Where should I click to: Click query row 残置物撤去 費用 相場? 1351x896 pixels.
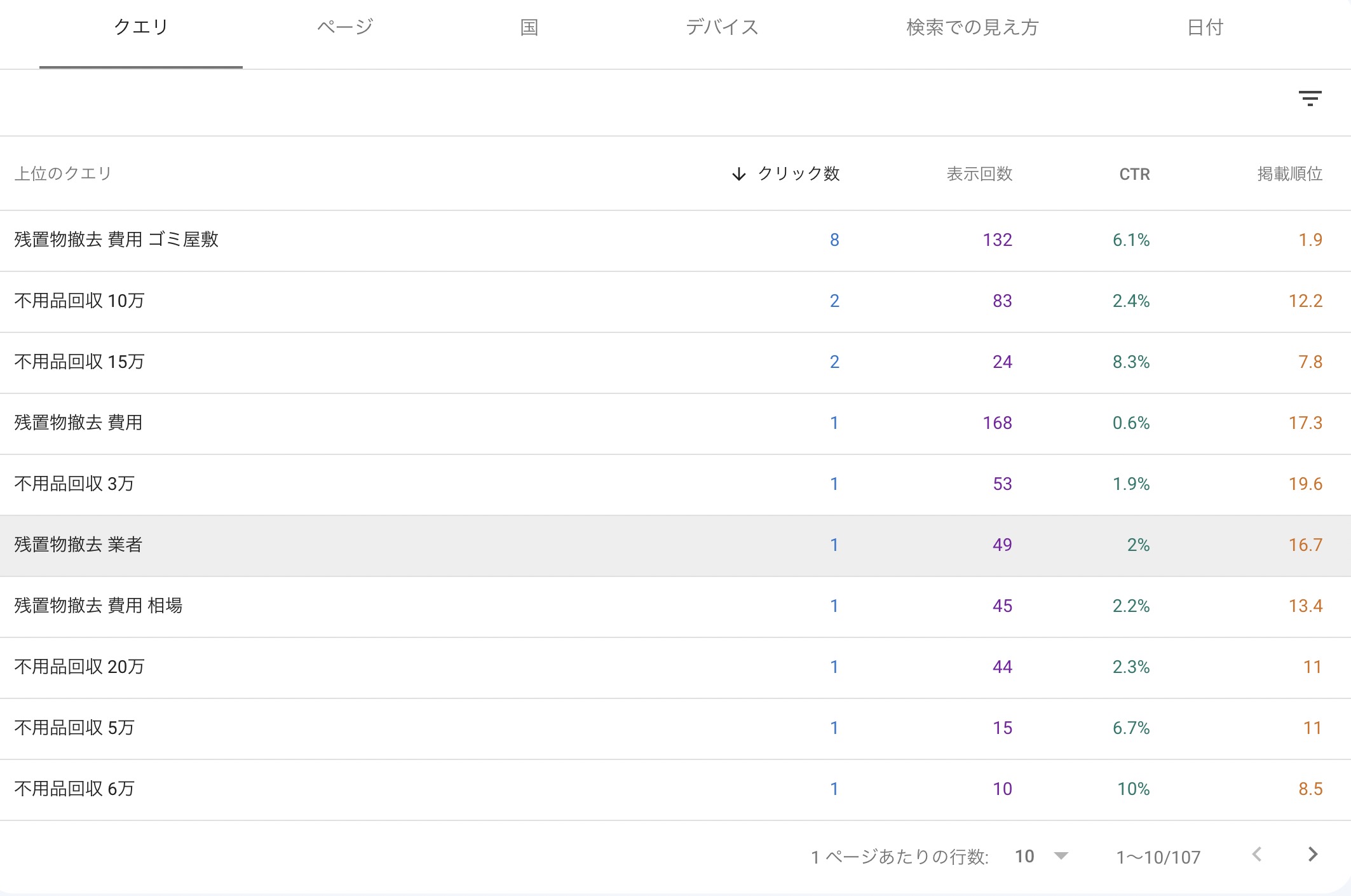tap(98, 606)
